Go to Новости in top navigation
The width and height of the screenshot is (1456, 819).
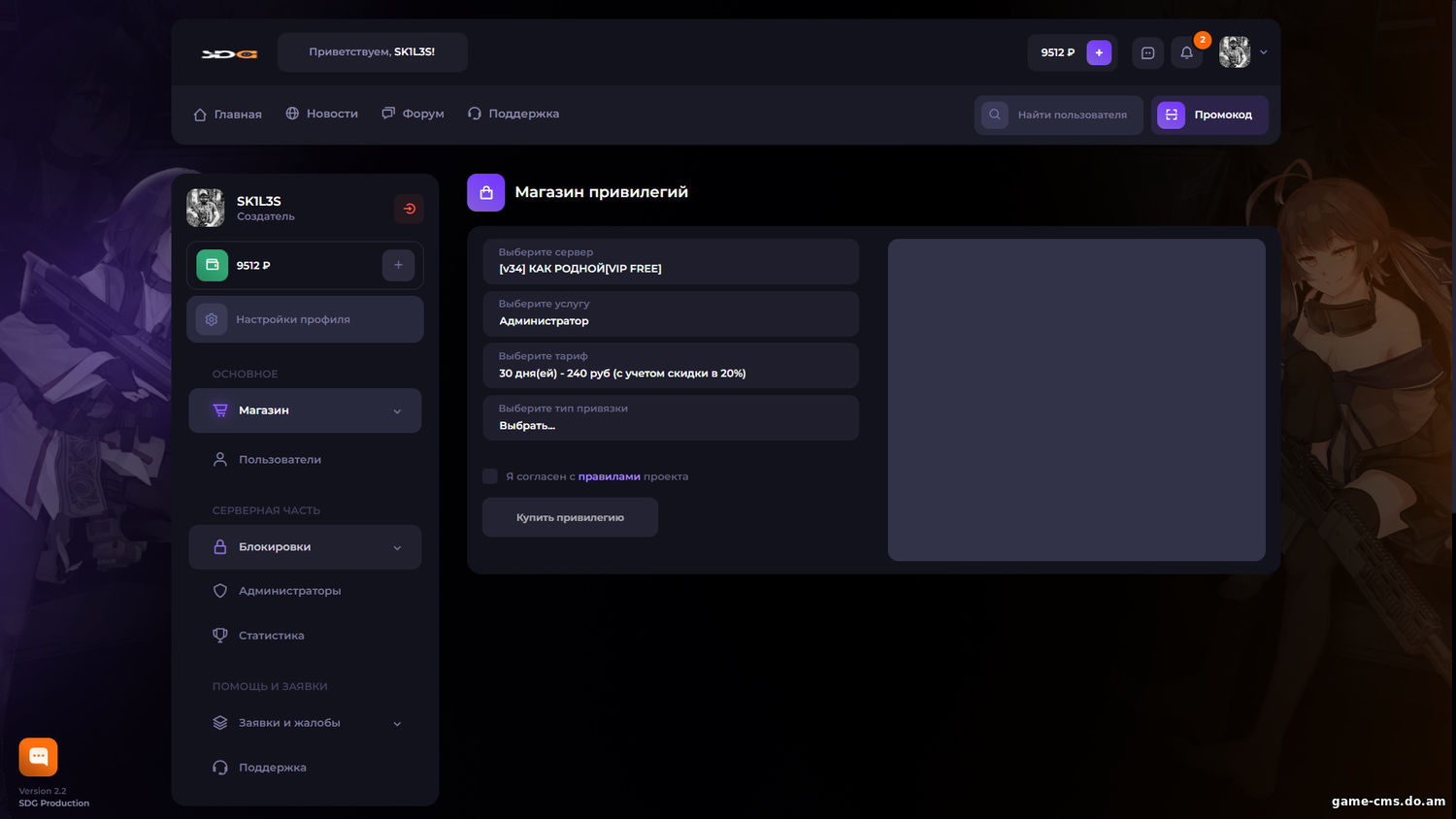tap(322, 115)
